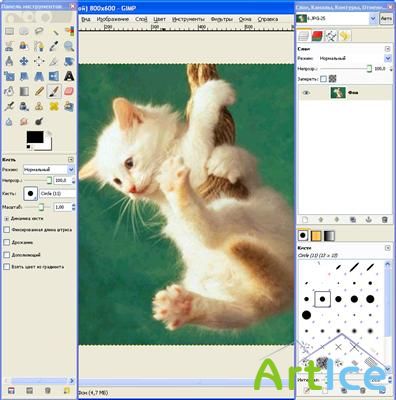Screen dimensions: 396x400
Task: Select the Clone stamp tool
Action: coord(39,106)
